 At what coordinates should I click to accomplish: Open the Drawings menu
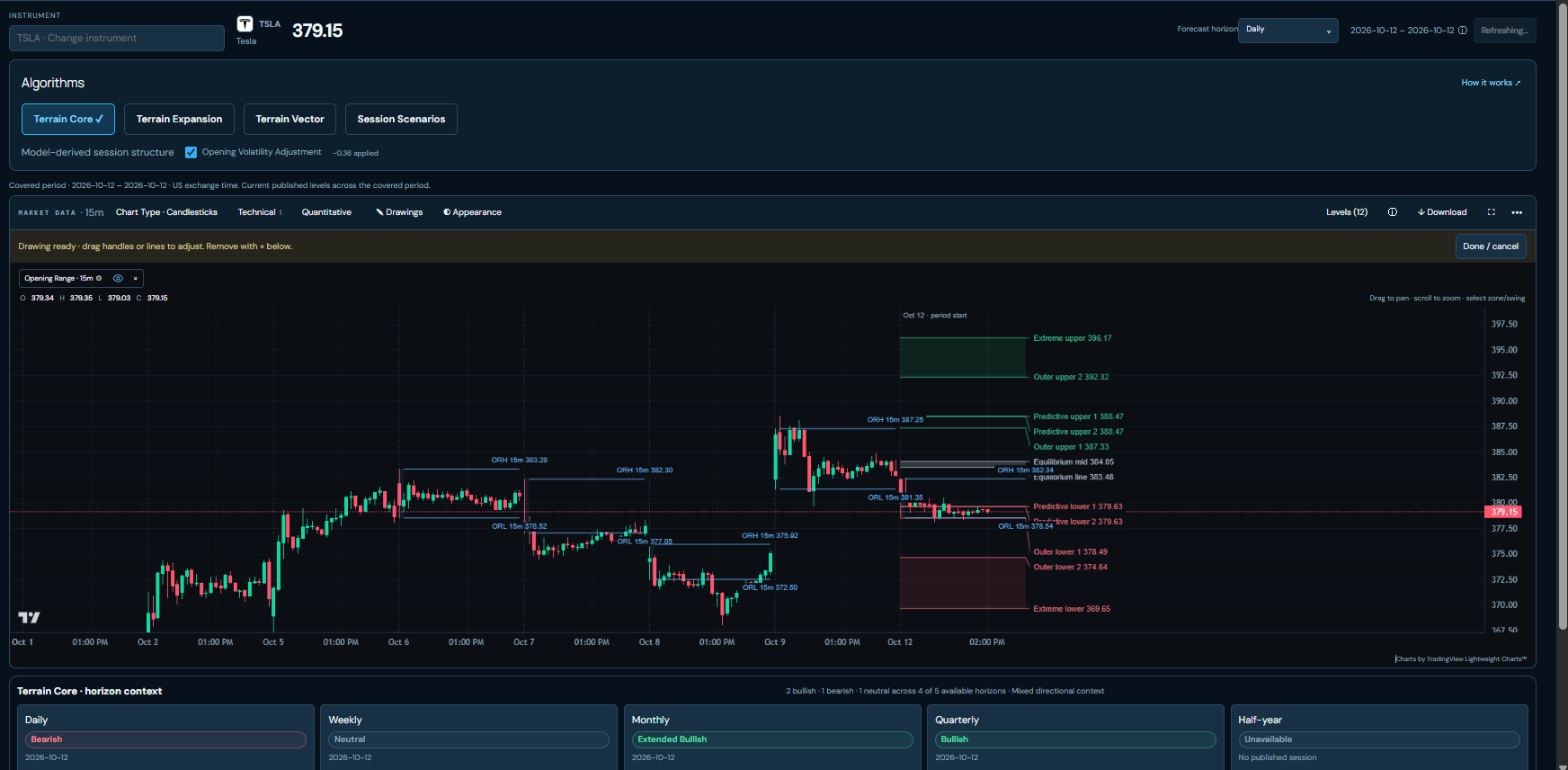(399, 212)
